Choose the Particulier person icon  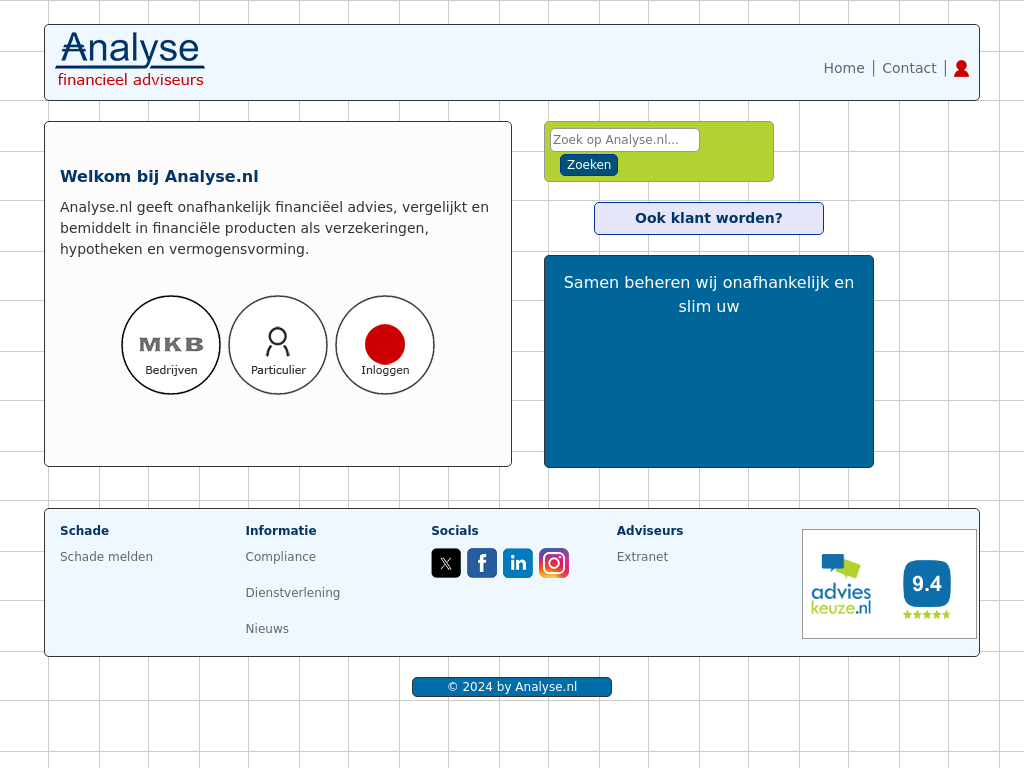[x=278, y=345]
